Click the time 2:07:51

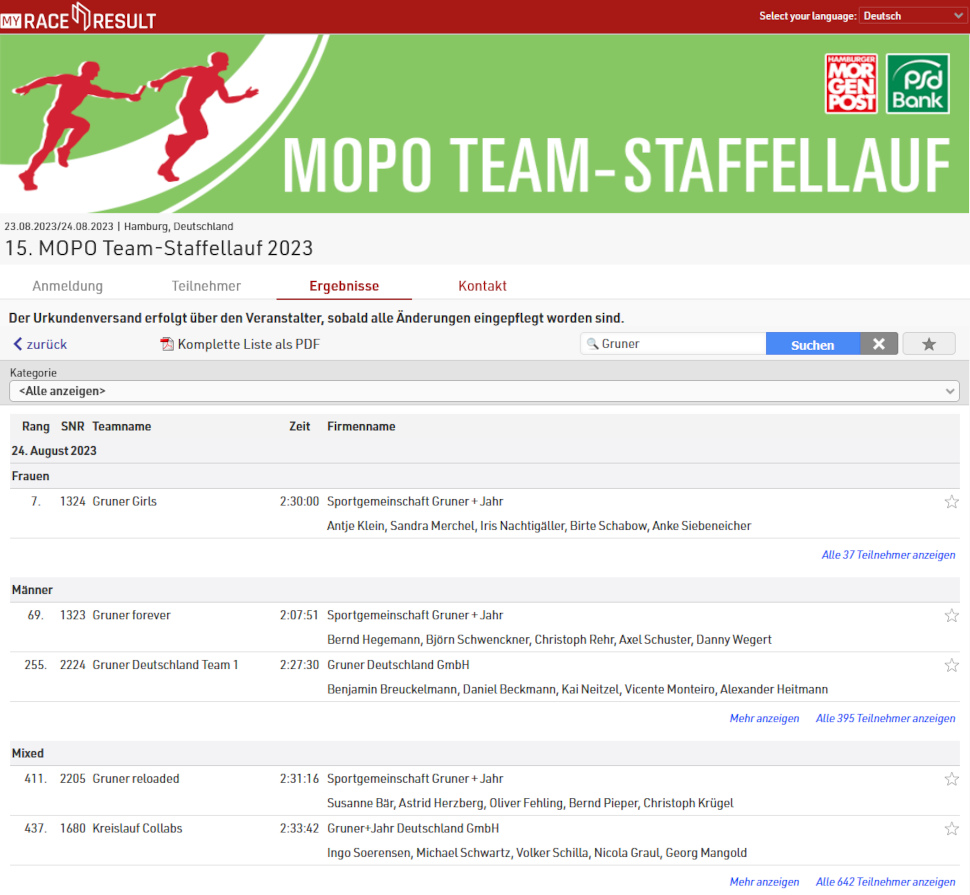(x=299, y=615)
